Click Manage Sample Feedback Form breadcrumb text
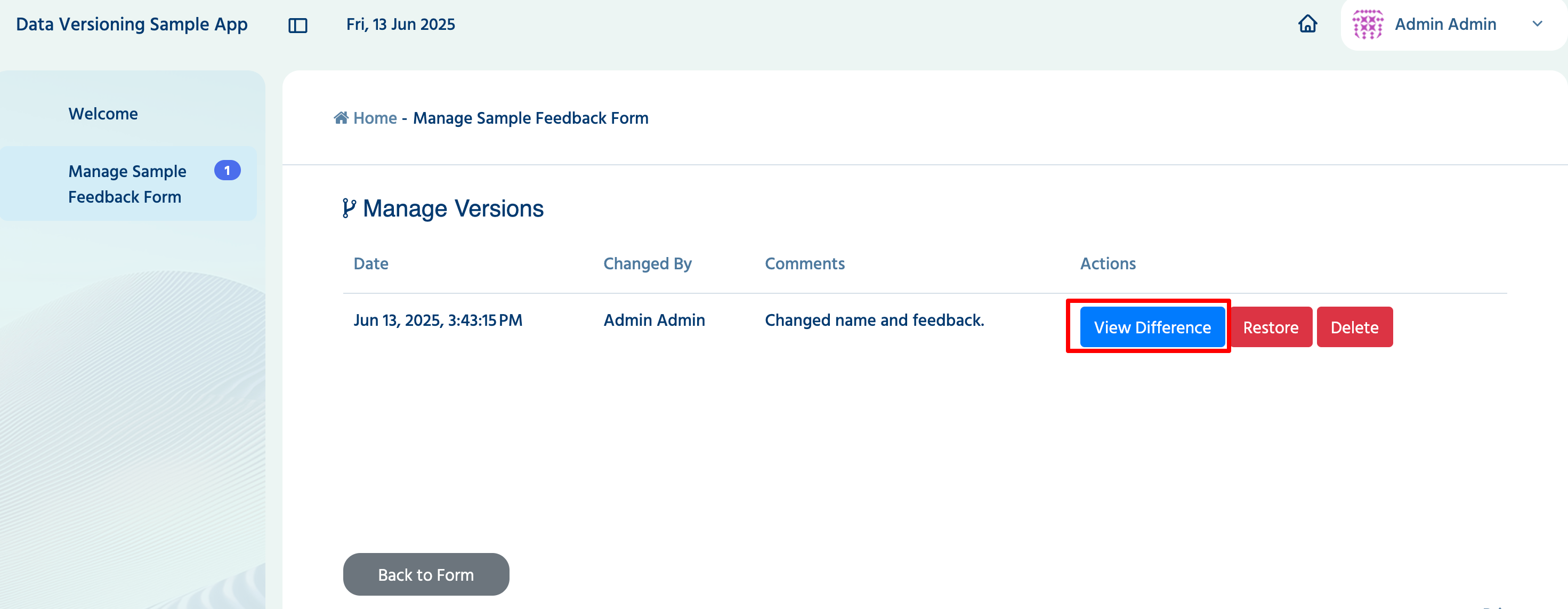The width and height of the screenshot is (1568, 609). point(530,118)
